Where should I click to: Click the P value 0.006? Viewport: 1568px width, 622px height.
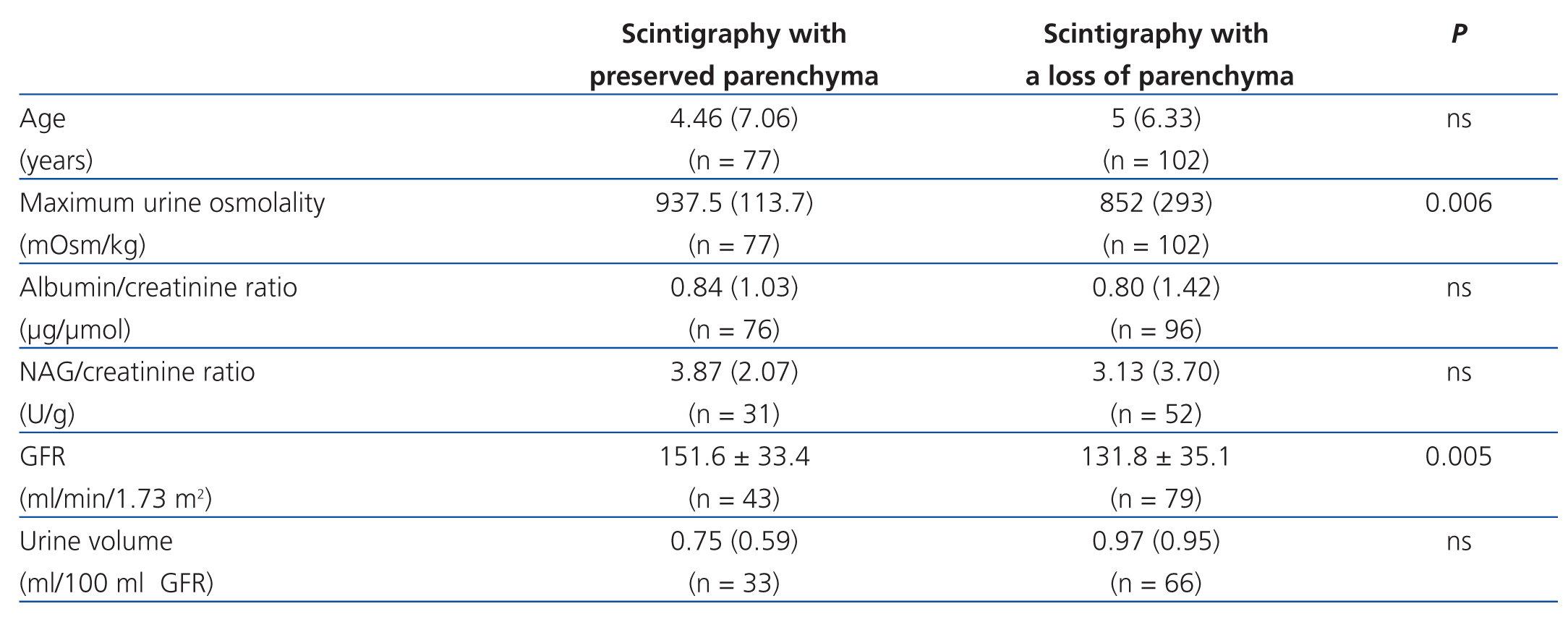point(1458,203)
